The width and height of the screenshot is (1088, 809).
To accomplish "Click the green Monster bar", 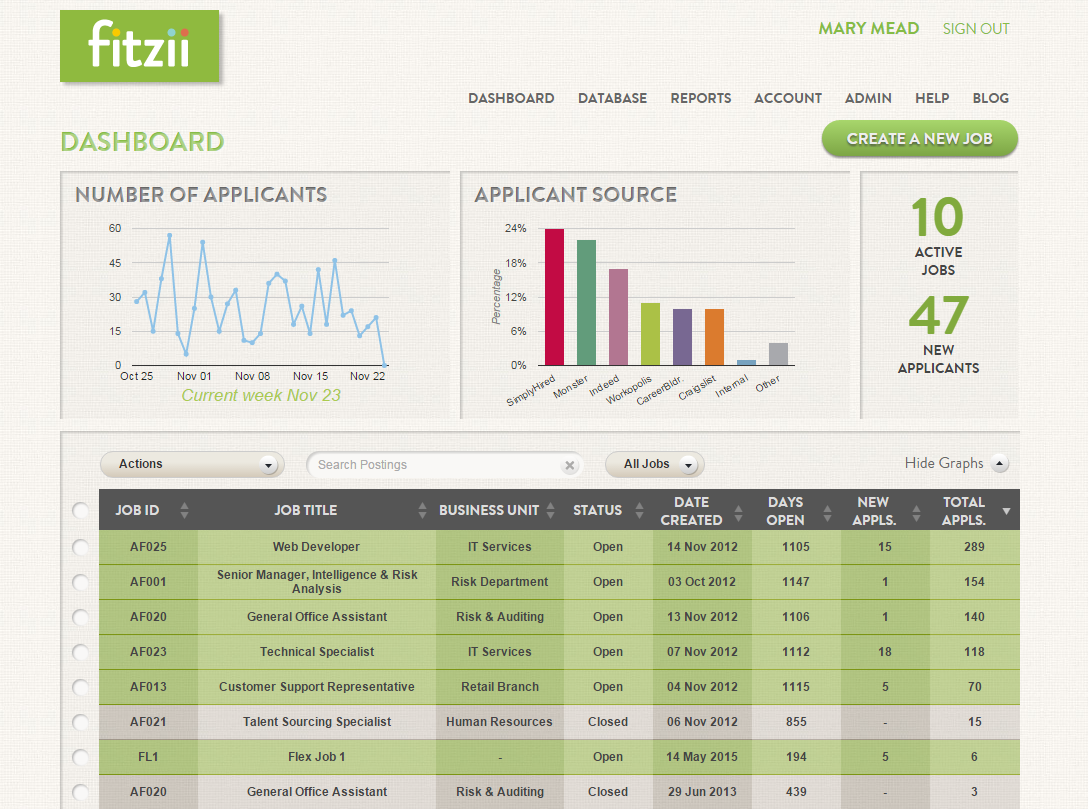I will click(586, 303).
